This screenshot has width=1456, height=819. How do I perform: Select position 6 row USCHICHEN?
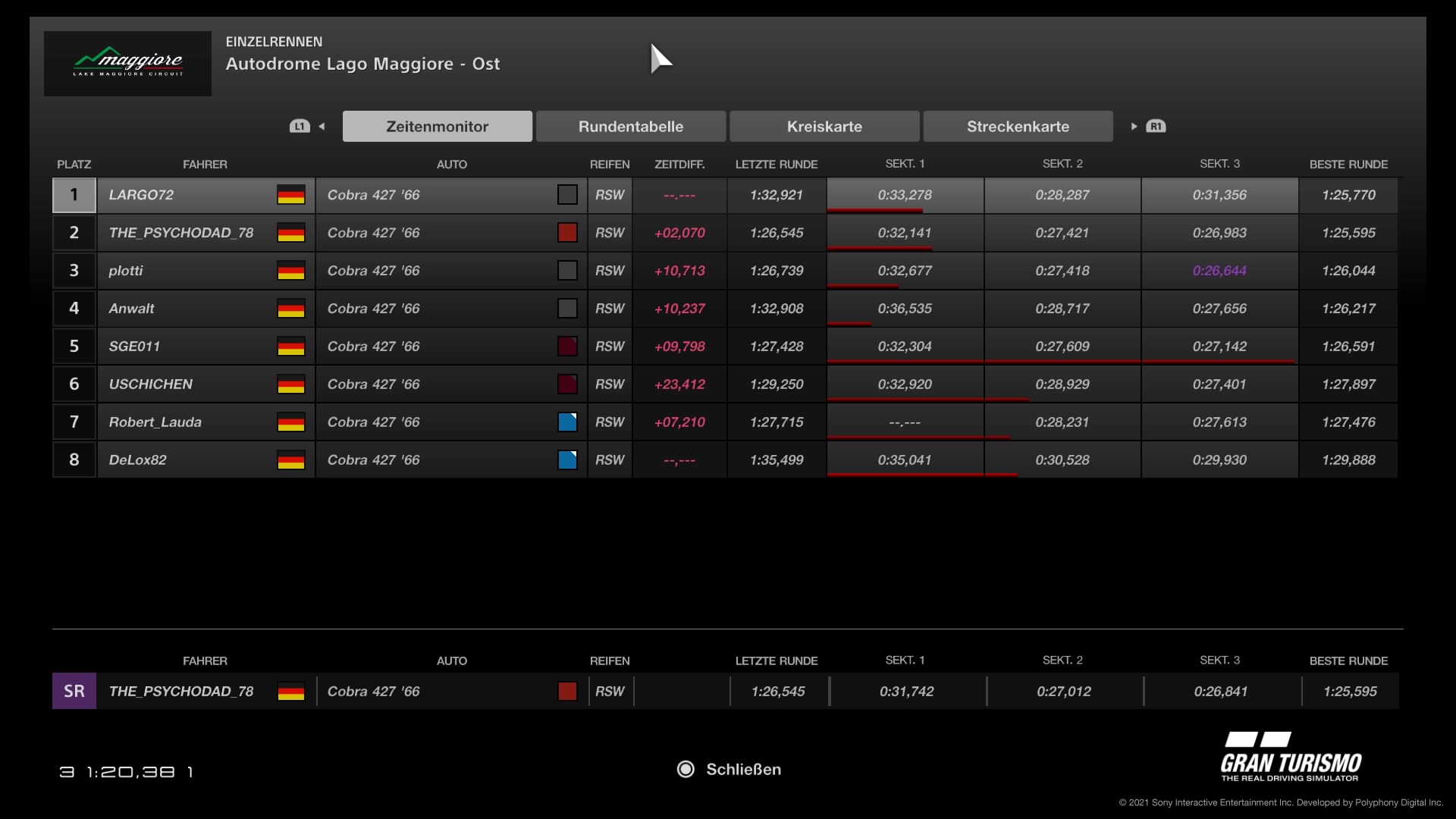[150, 384]
